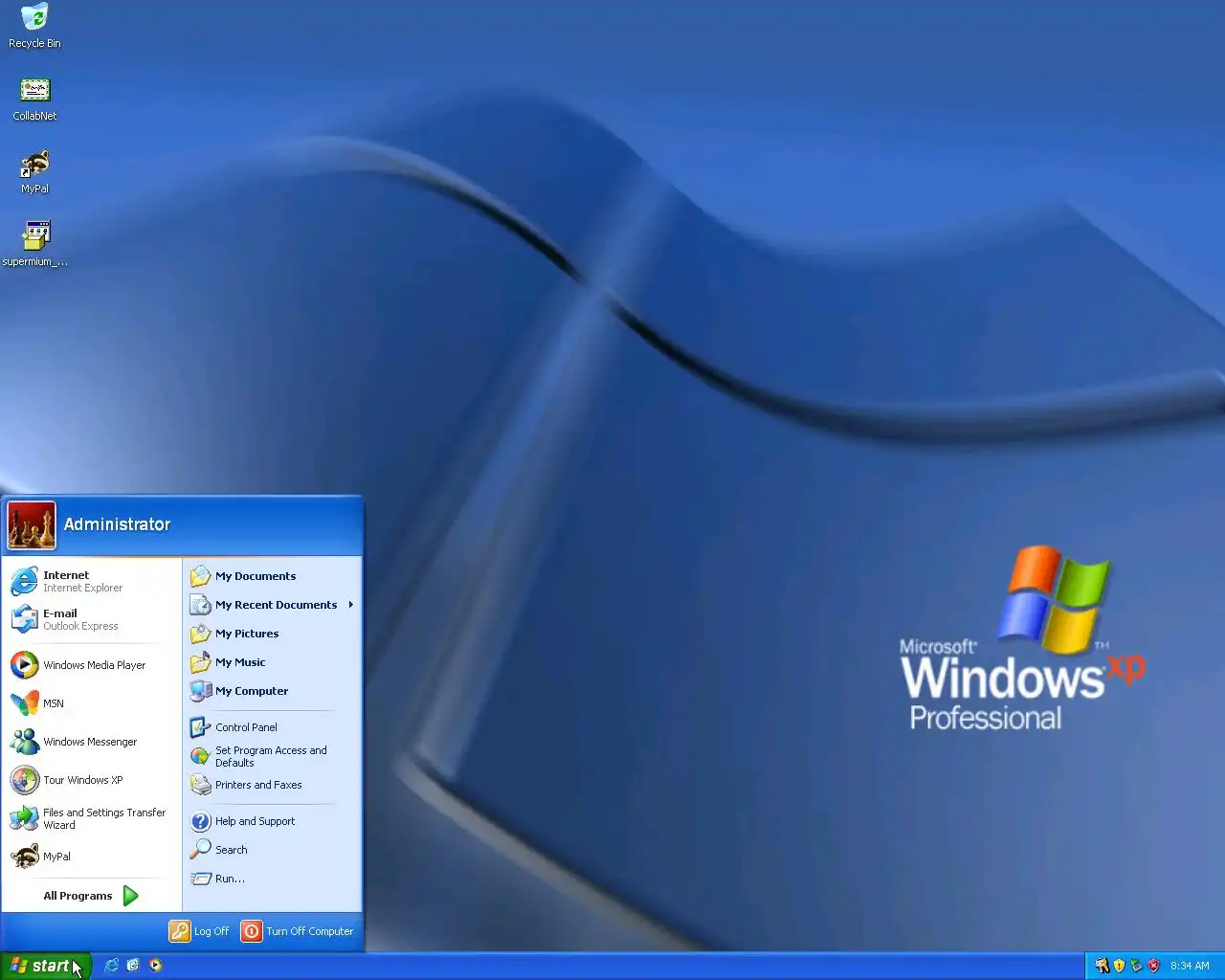
Task: Open Help and Support
Action: (272, 821)
